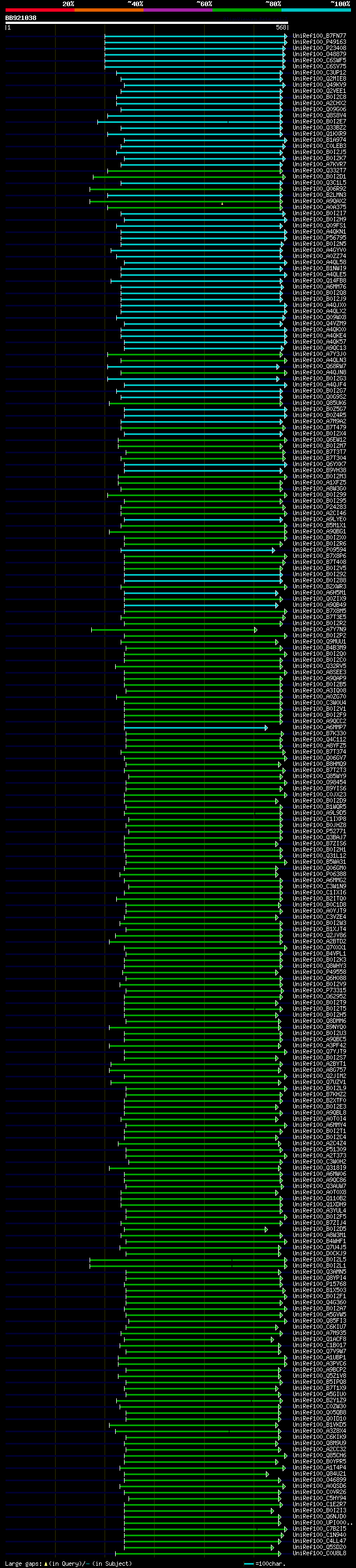Open the UniRef100_B1VKD5 hit label
Screen dimensions: 356x1568
point(319,1424)
